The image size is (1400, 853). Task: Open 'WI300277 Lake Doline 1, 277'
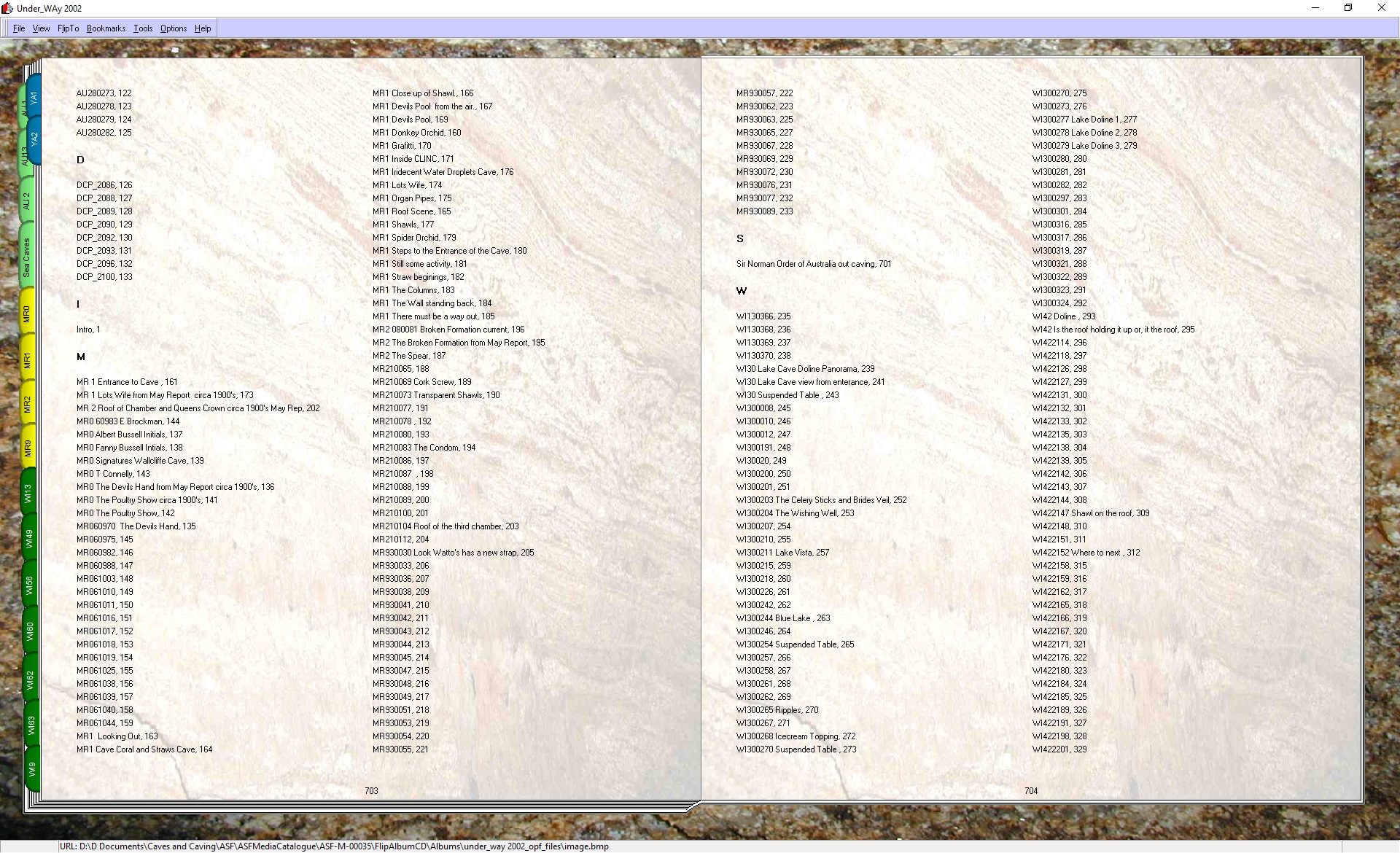click(1084, 120)
